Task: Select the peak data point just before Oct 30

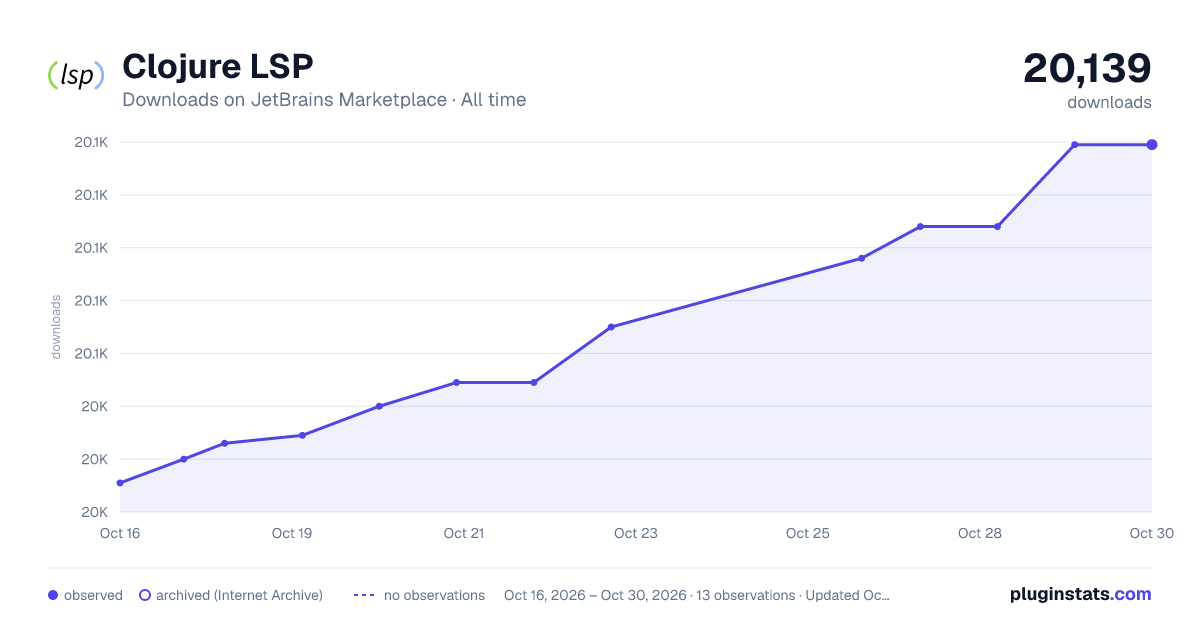Action: tap(1075, 145)
